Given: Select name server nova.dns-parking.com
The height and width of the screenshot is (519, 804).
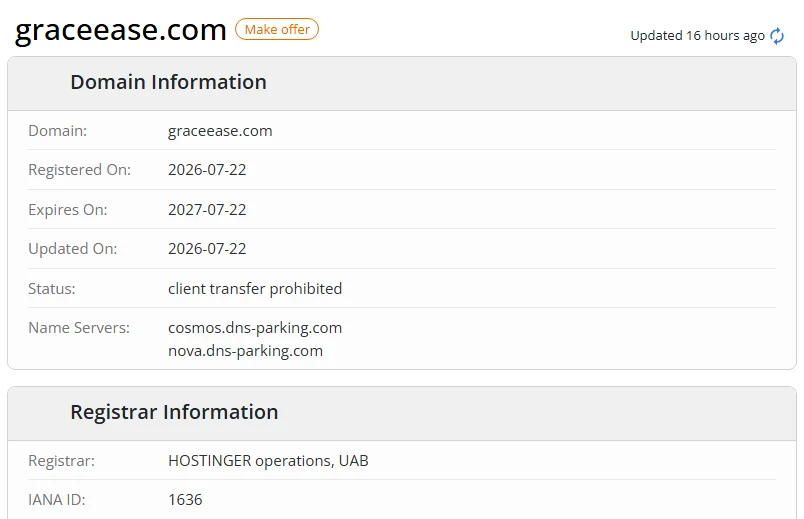Looking at the screenshot, I should [245, 351].
